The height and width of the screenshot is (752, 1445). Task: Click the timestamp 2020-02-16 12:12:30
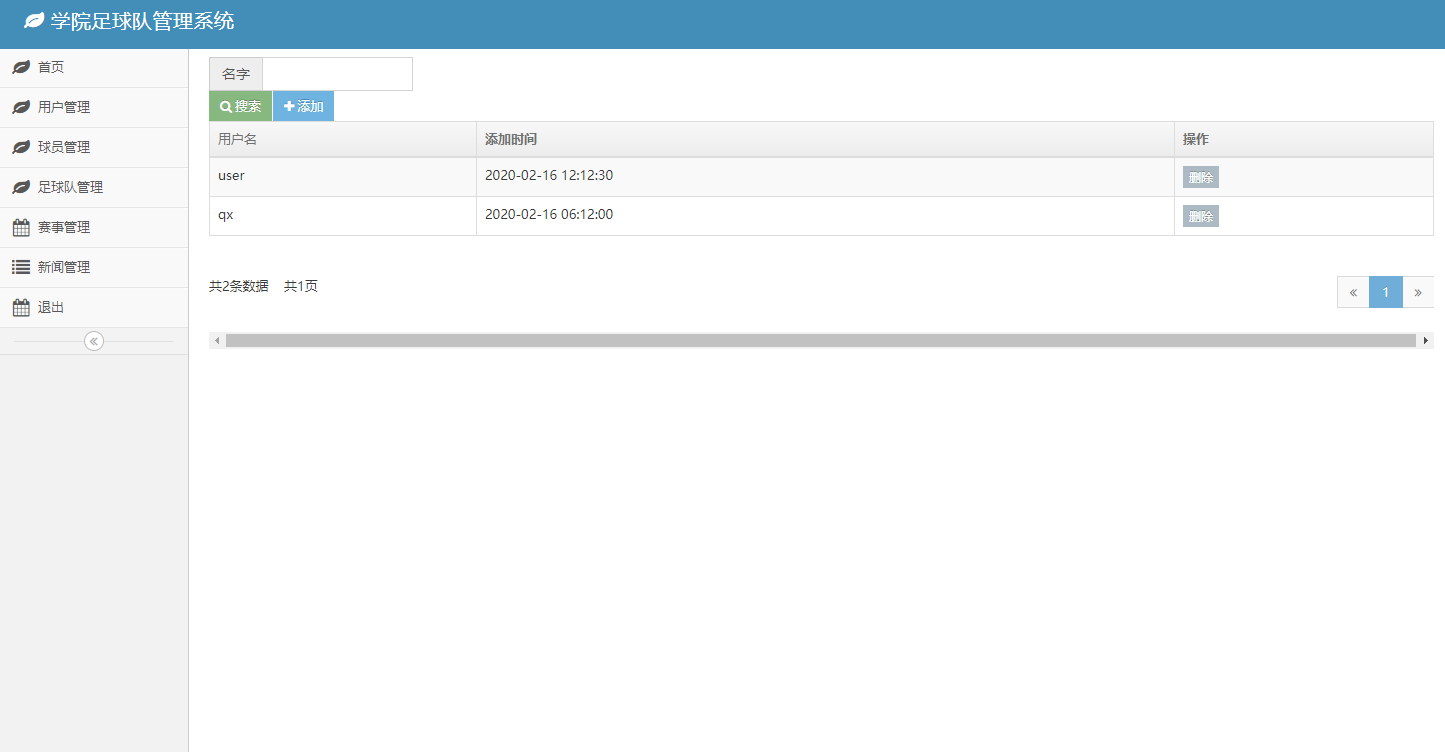click(x=549, y=175)
